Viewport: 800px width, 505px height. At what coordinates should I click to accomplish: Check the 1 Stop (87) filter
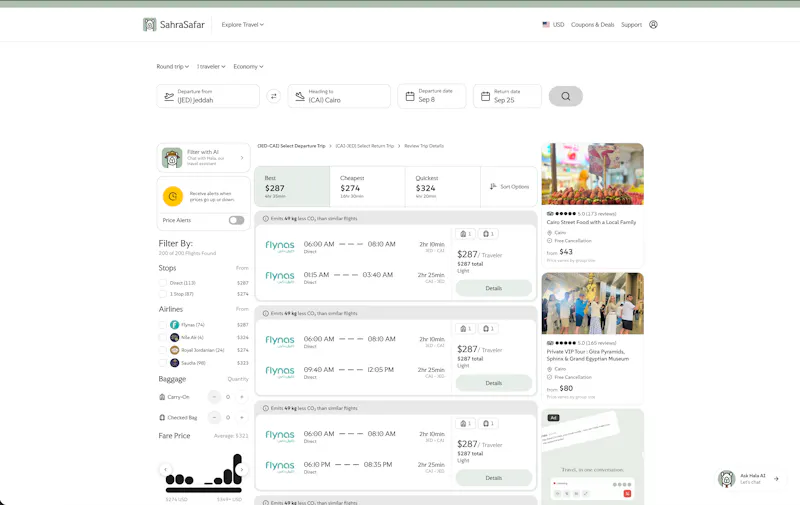[x=163, y=294]
